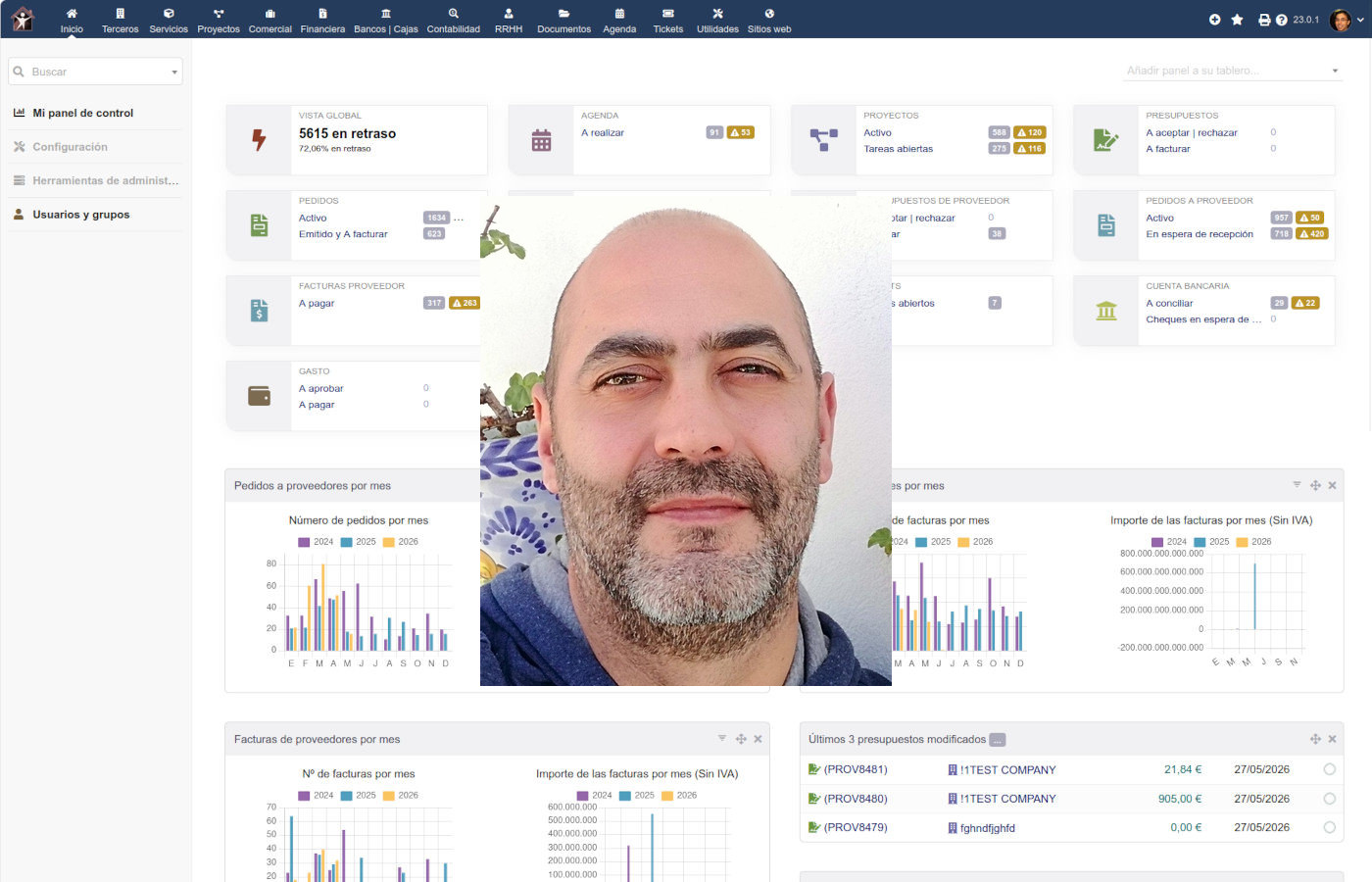Click the Proyectos widget diagram icon
This screenshot has height=882, width=1372.
click(x=823, y=140)
